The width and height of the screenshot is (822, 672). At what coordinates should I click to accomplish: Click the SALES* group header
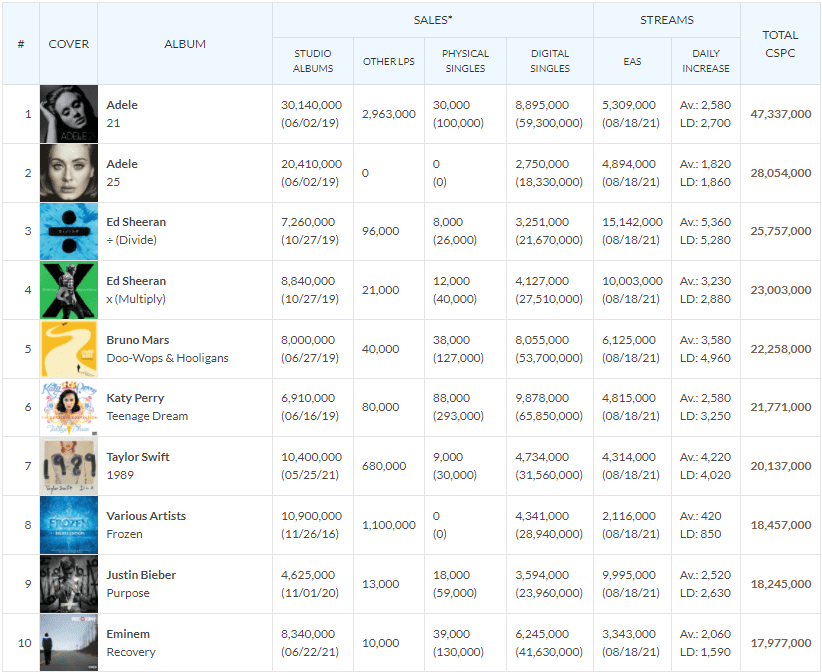[x=432, y=20]
